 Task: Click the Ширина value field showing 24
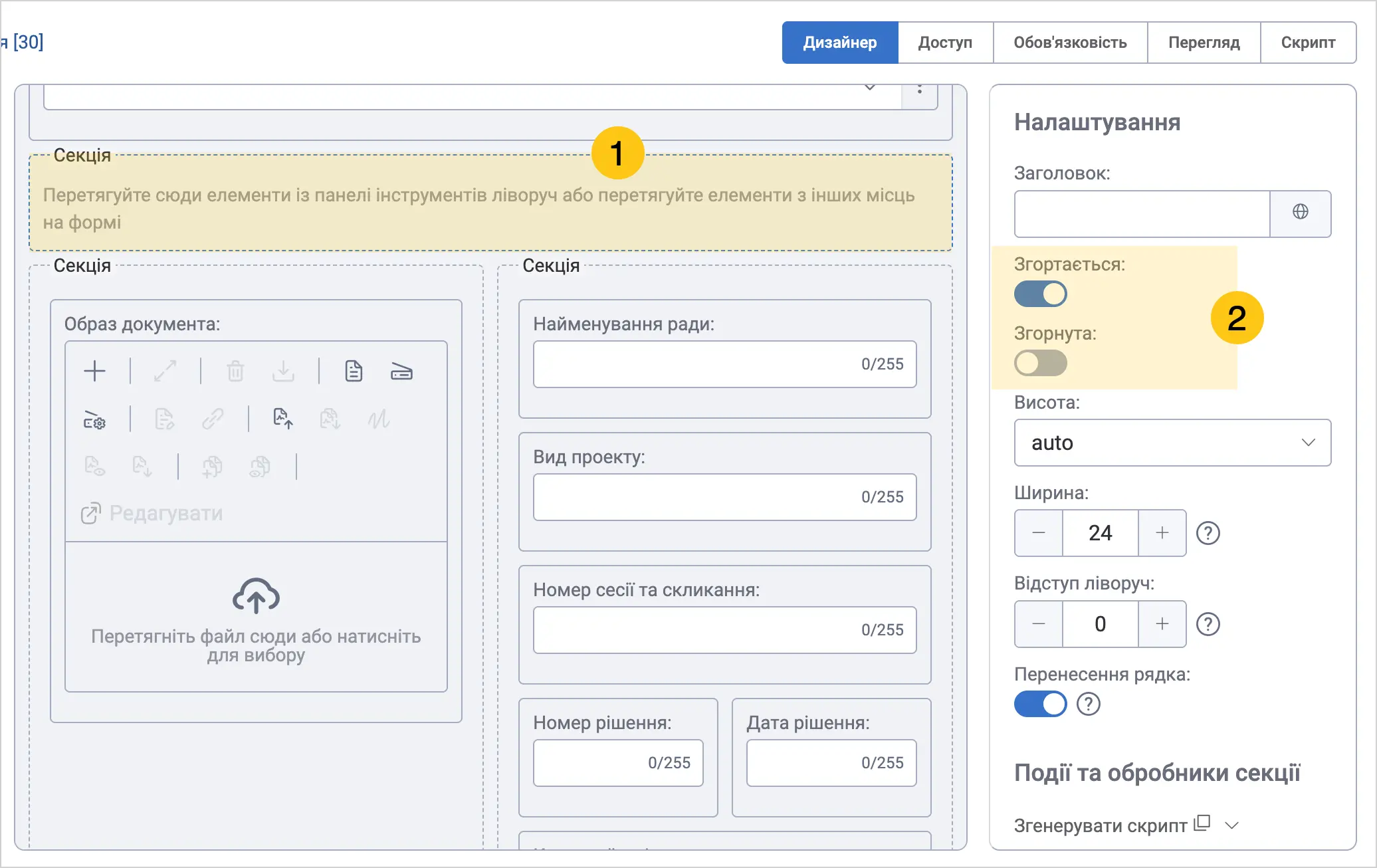(x=1101, y=533)
